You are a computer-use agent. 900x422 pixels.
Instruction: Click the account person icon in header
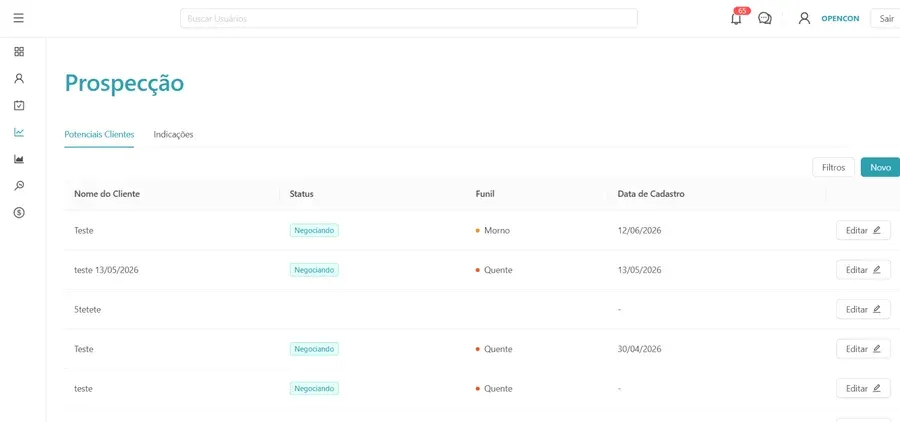[x=804, y=18]
